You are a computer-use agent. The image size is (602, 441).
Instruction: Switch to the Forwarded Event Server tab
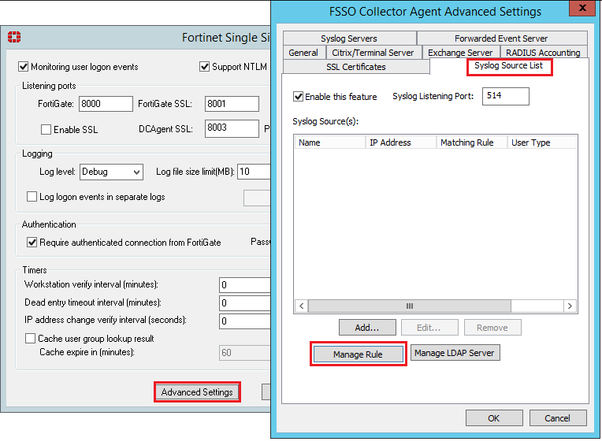[x=502, y=38]
